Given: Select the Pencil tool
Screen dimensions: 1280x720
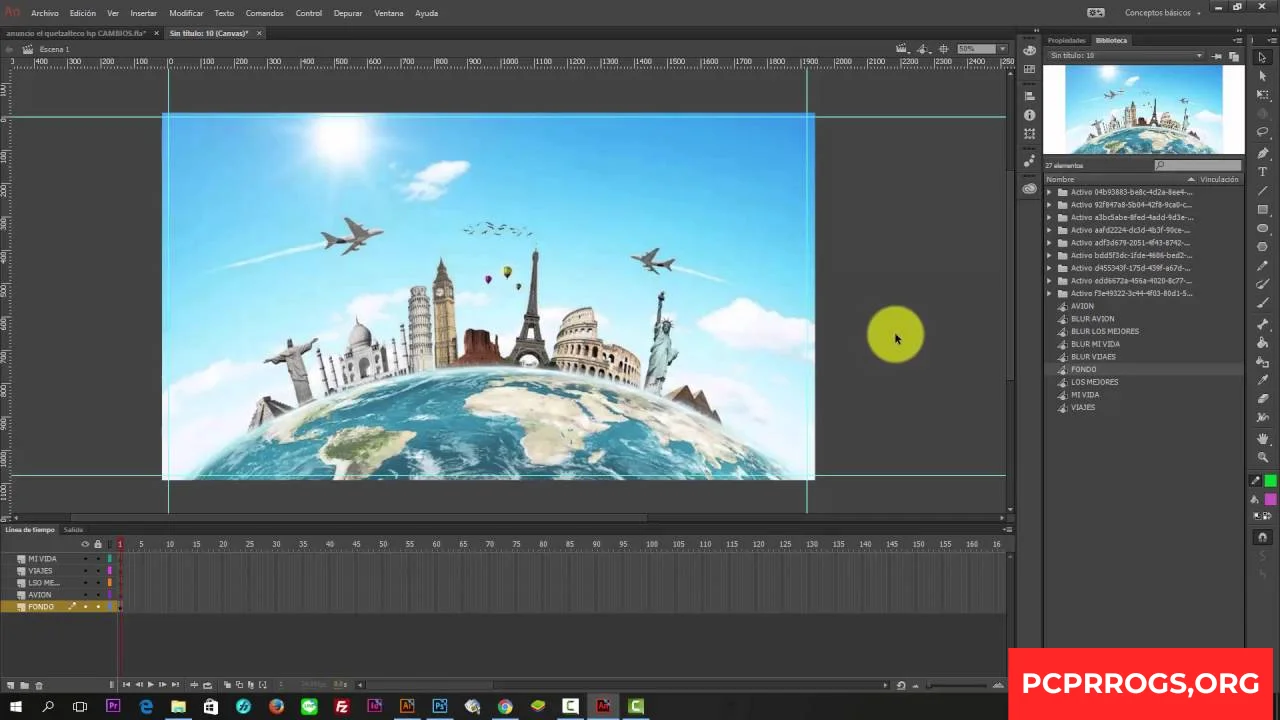Looking at the screenshot, I should [x=1262, y=266].
